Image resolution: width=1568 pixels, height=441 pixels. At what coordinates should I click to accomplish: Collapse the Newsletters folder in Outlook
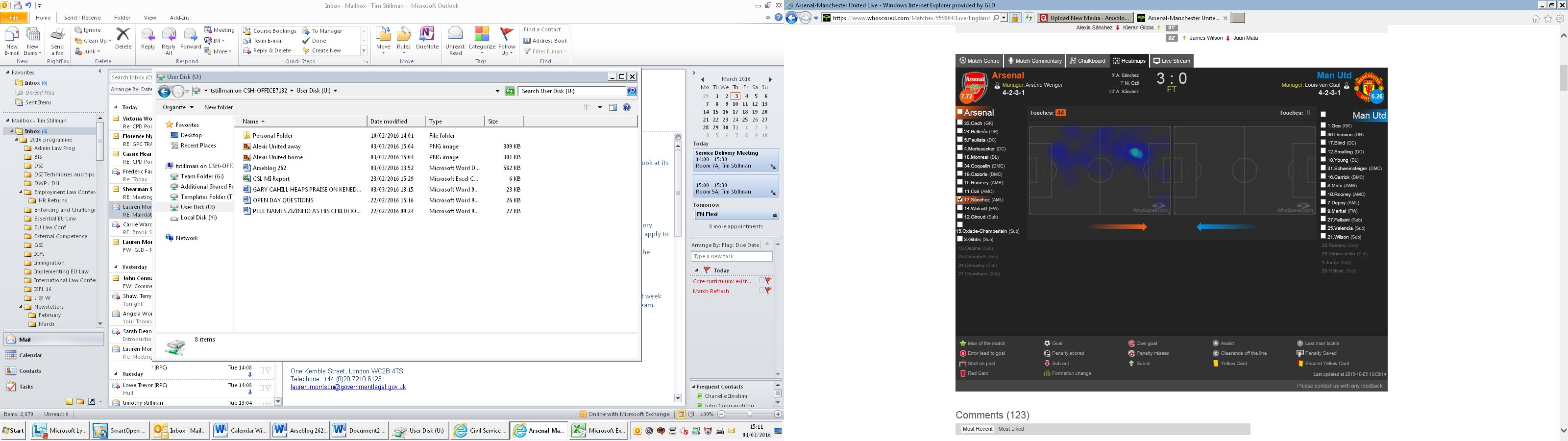[x=21, y=307]
